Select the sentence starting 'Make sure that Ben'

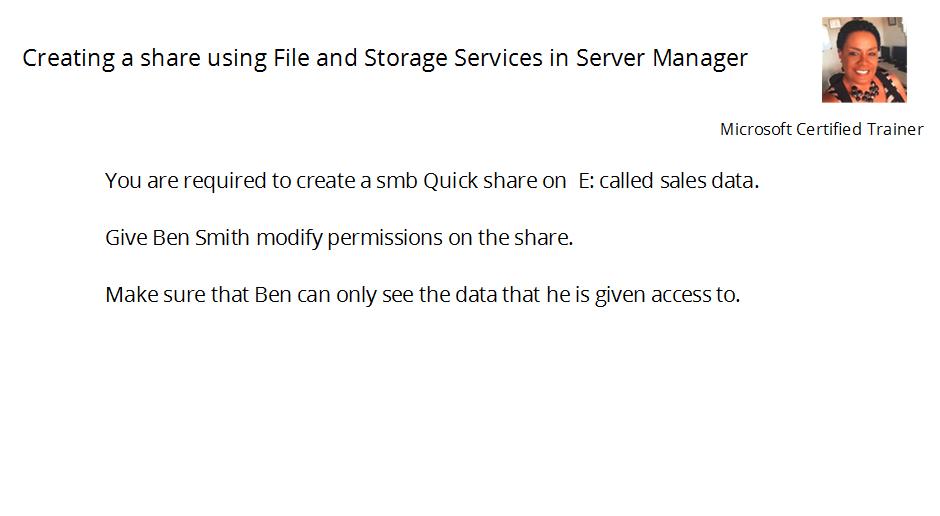(x=423, y=295)
